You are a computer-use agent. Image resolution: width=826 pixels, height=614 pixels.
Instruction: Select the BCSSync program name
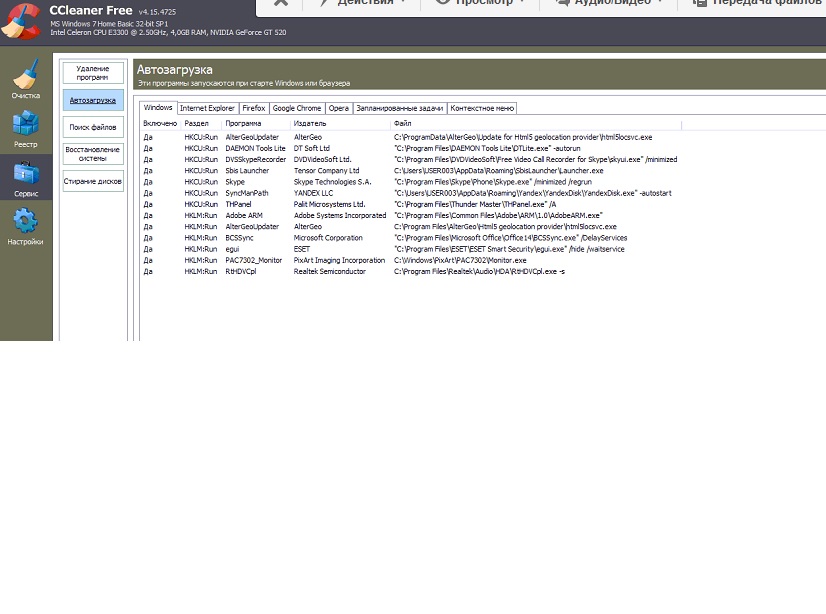click(x=239, y=237)
